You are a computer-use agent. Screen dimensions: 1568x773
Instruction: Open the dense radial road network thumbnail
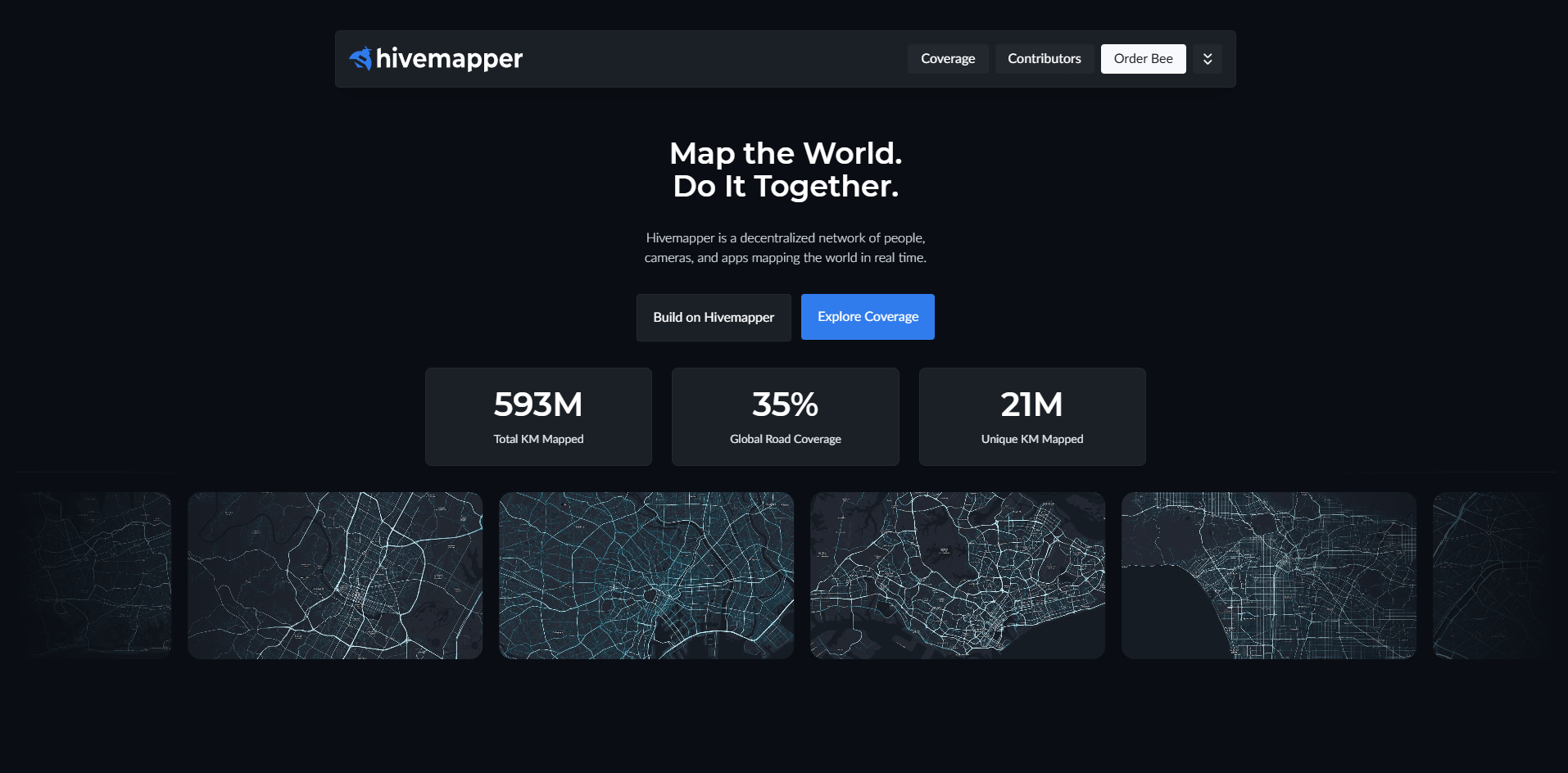click(x=646, y=576)
